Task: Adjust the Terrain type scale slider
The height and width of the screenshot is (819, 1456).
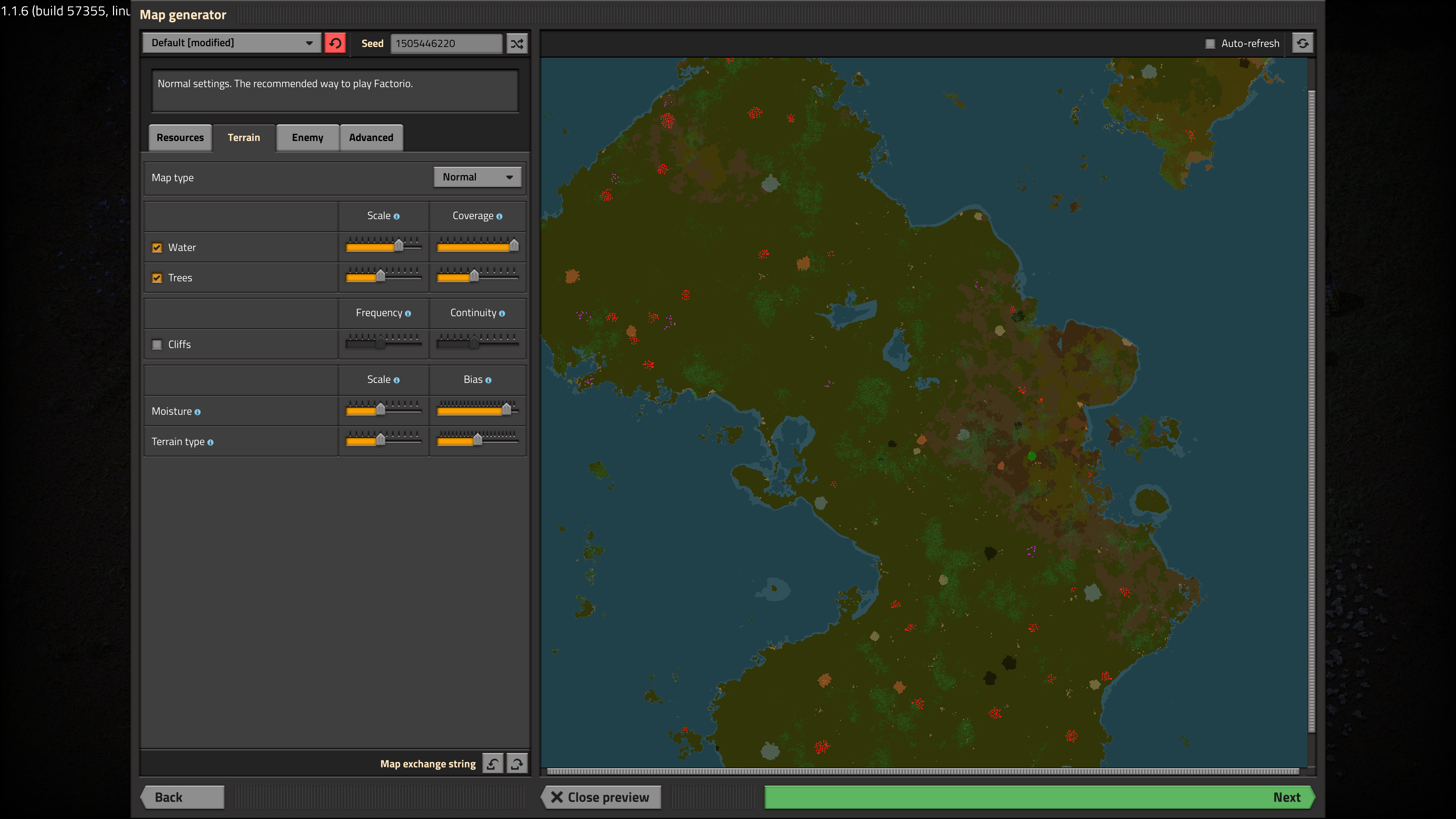Action: click(384, 440)
